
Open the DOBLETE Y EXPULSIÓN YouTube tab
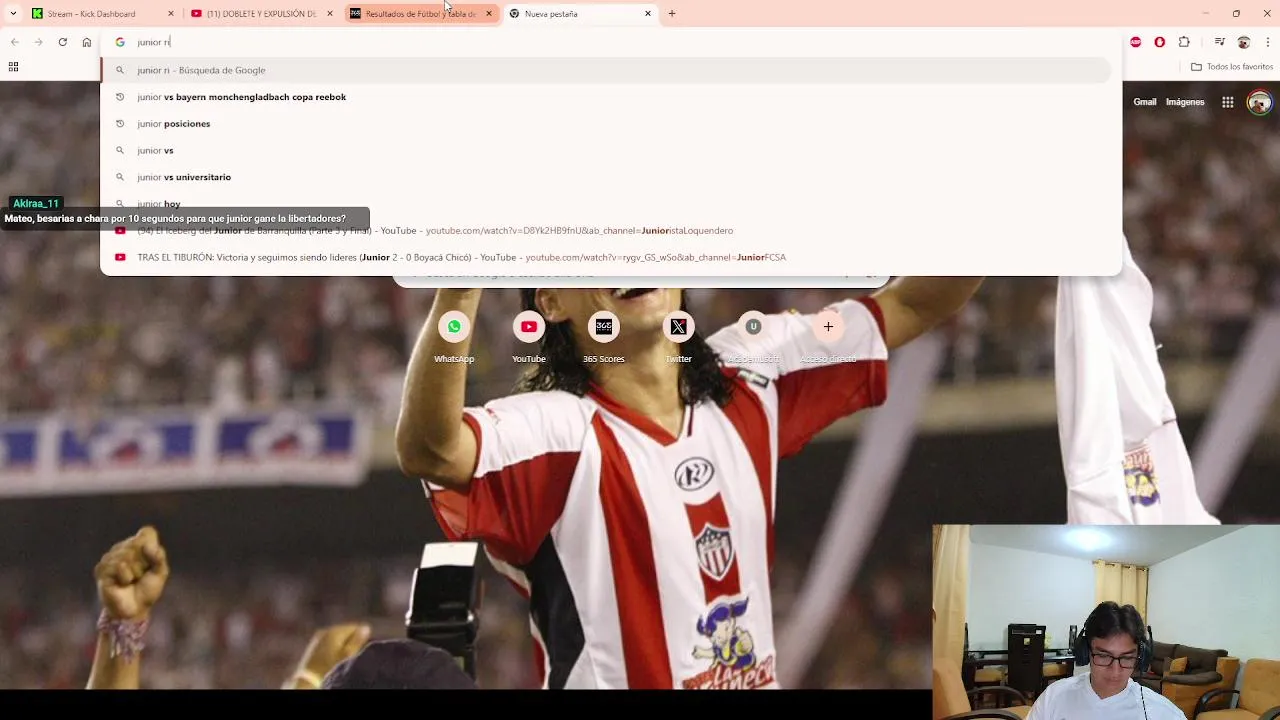click(260, 14)
